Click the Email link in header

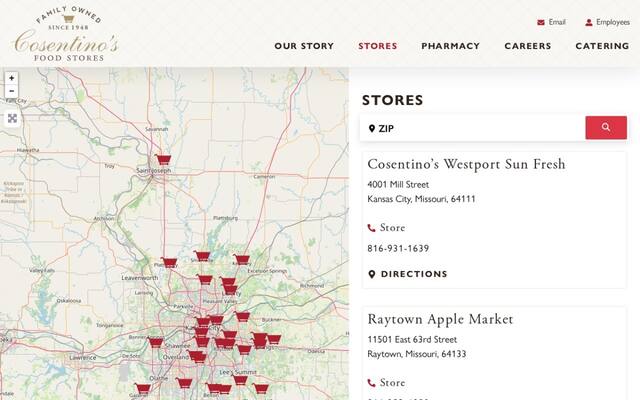[x=551, y=22]
